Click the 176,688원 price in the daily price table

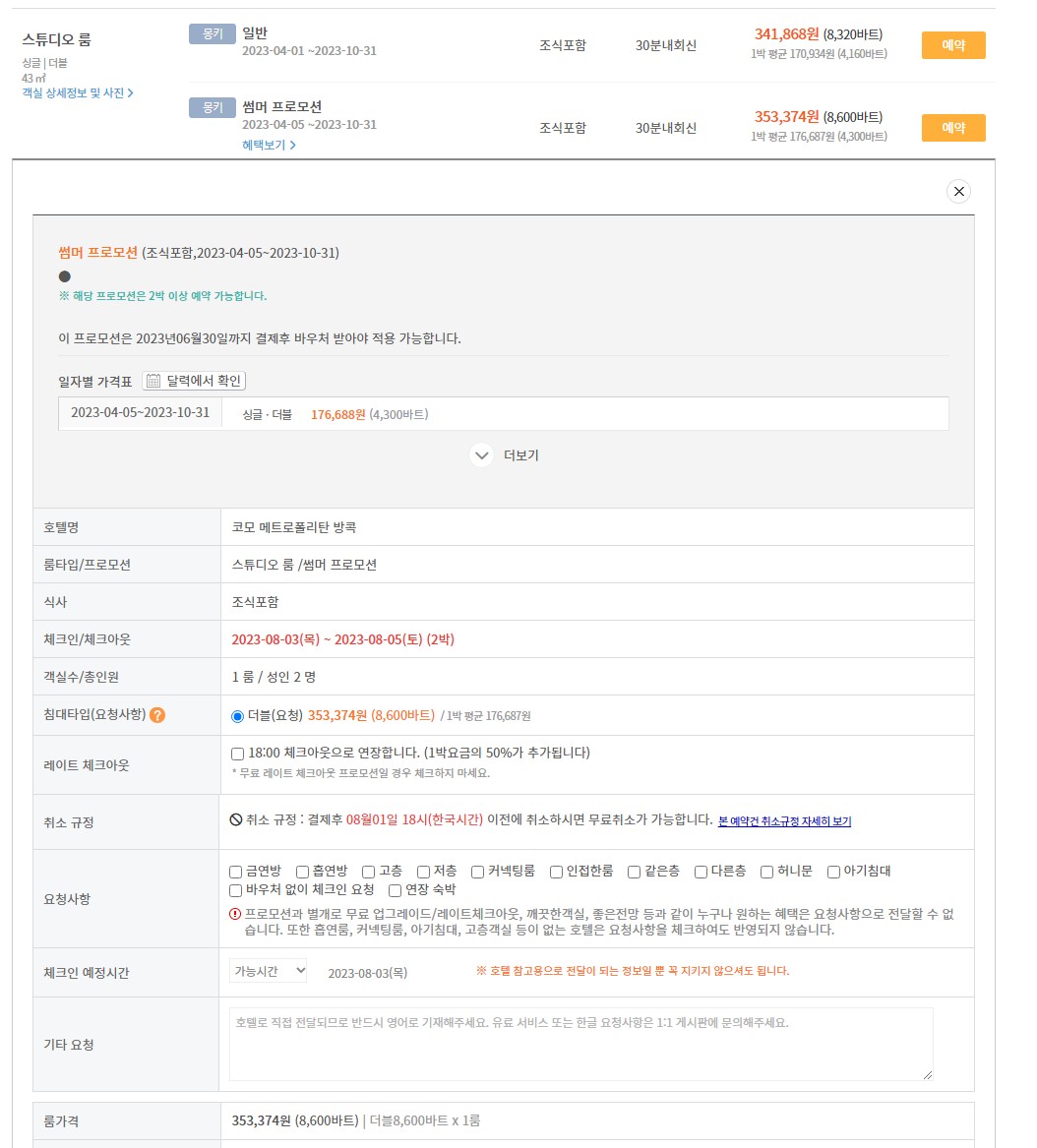(x=337, y=414)
